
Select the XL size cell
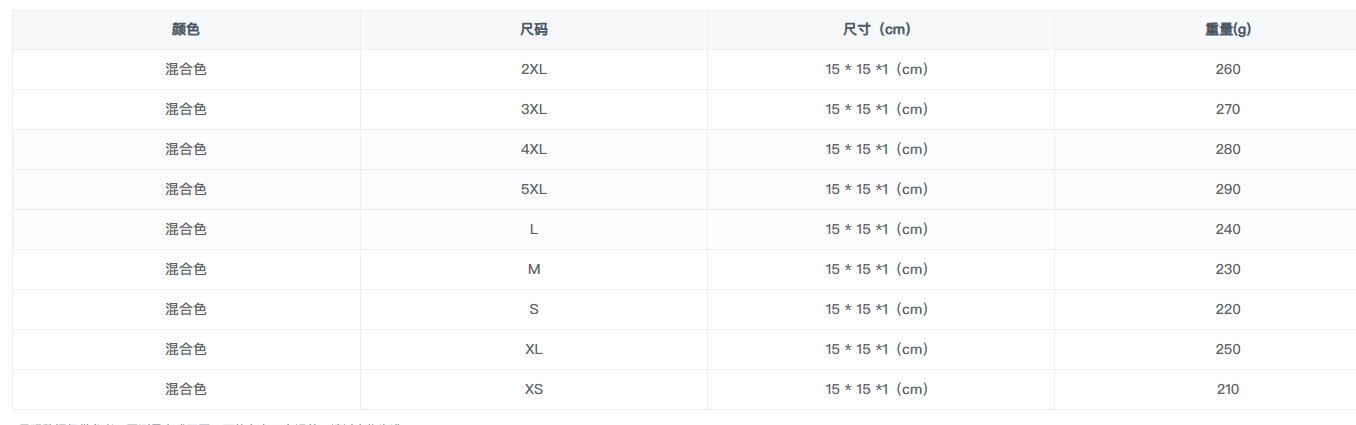534,350
